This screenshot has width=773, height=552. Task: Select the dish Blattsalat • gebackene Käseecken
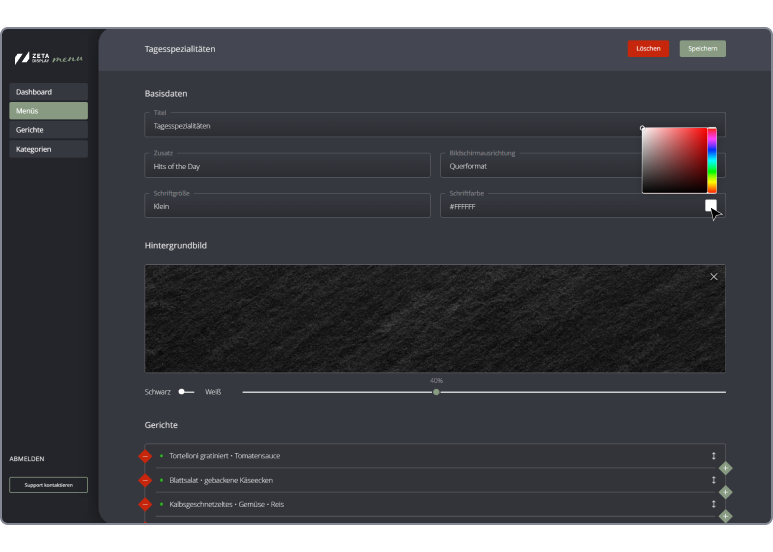[221, 480]
